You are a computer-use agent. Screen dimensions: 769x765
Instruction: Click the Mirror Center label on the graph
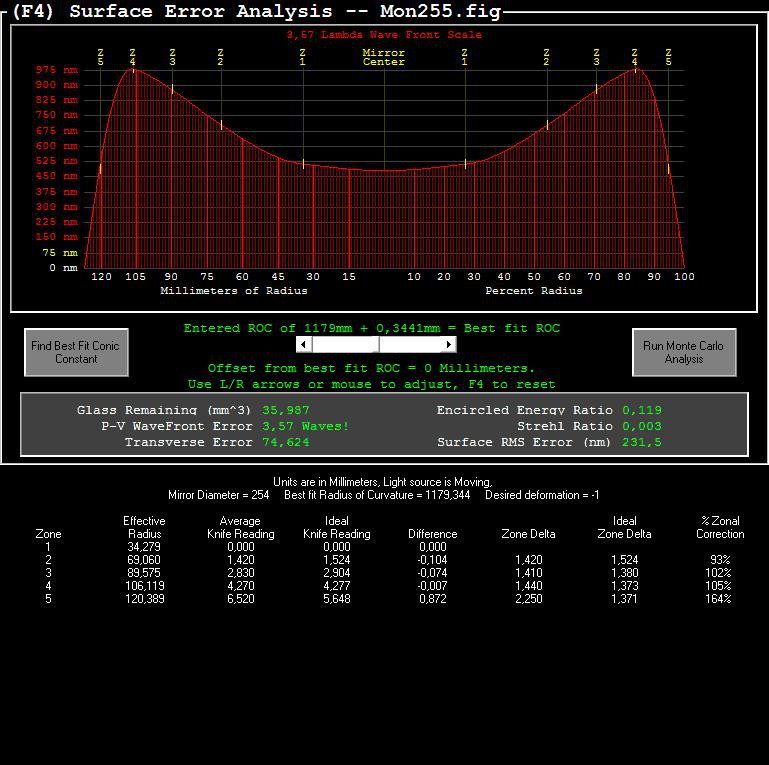click(x=384, y=57)
